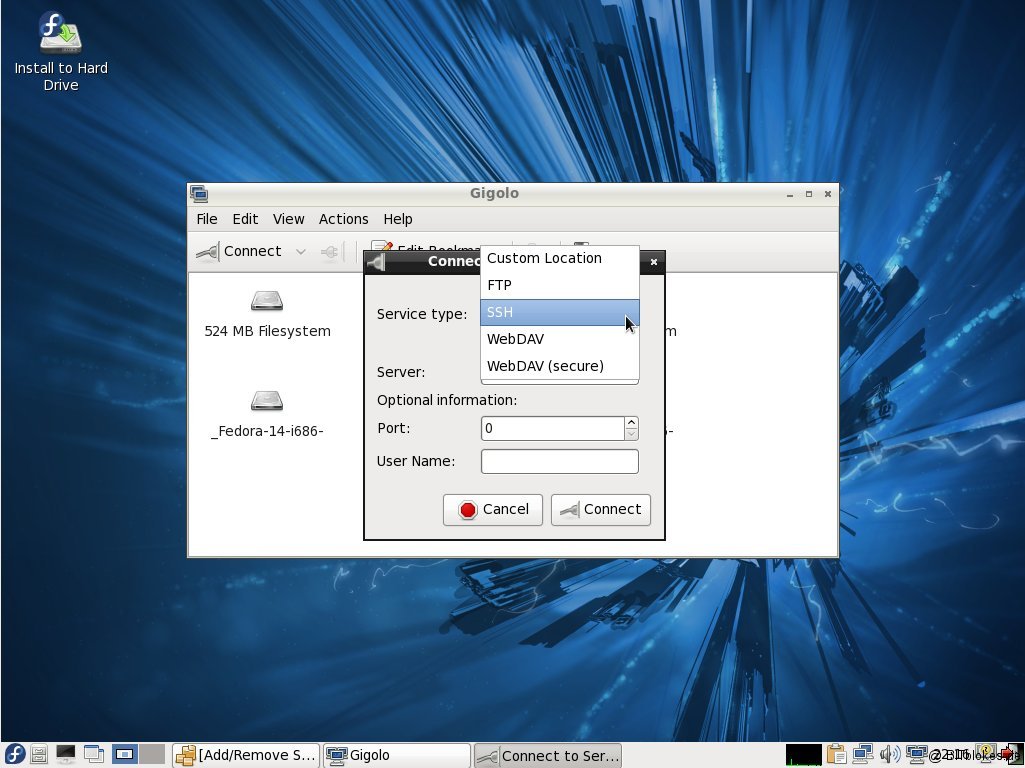Open the Actions menu in Gigolo
The width and height of the screenshot is (1025, 768).
[343, 219]
